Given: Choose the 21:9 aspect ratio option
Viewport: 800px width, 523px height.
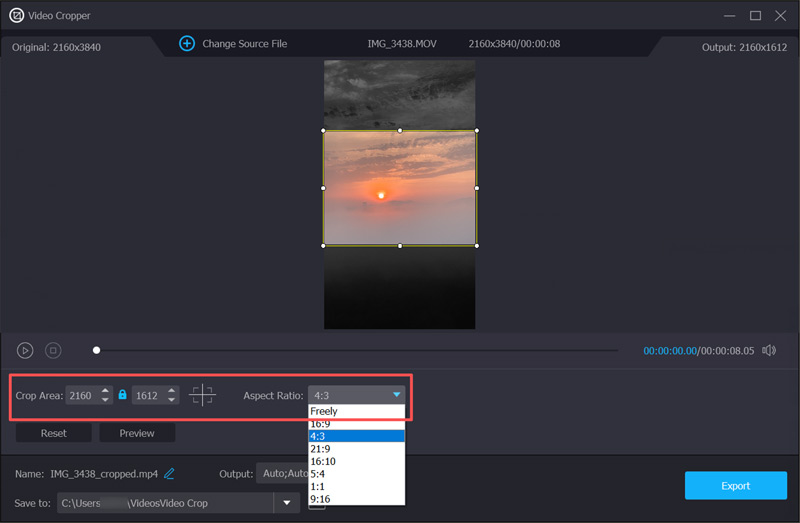Looking at the screenshot, I should pyautogui.click(x=357, y=449).
